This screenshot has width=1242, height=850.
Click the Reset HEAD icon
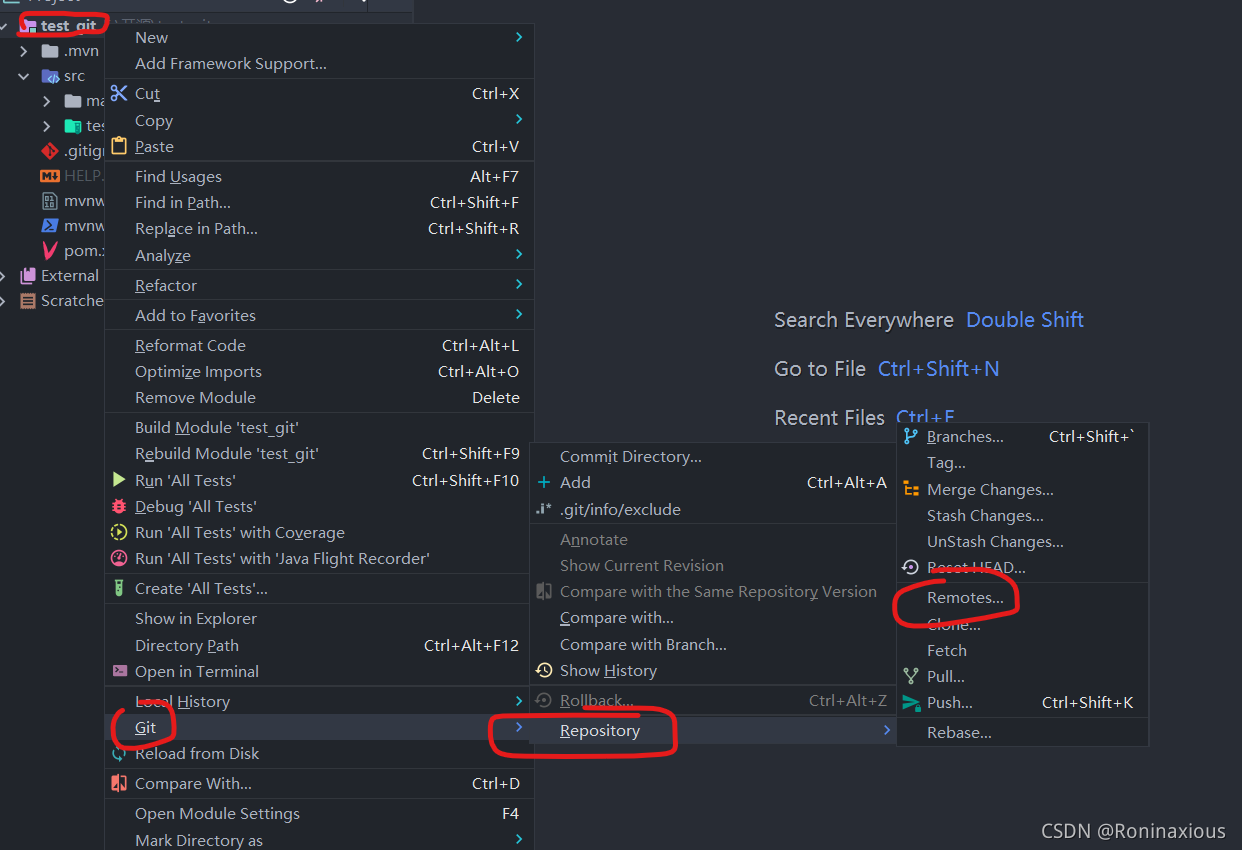tap(910, 567)
